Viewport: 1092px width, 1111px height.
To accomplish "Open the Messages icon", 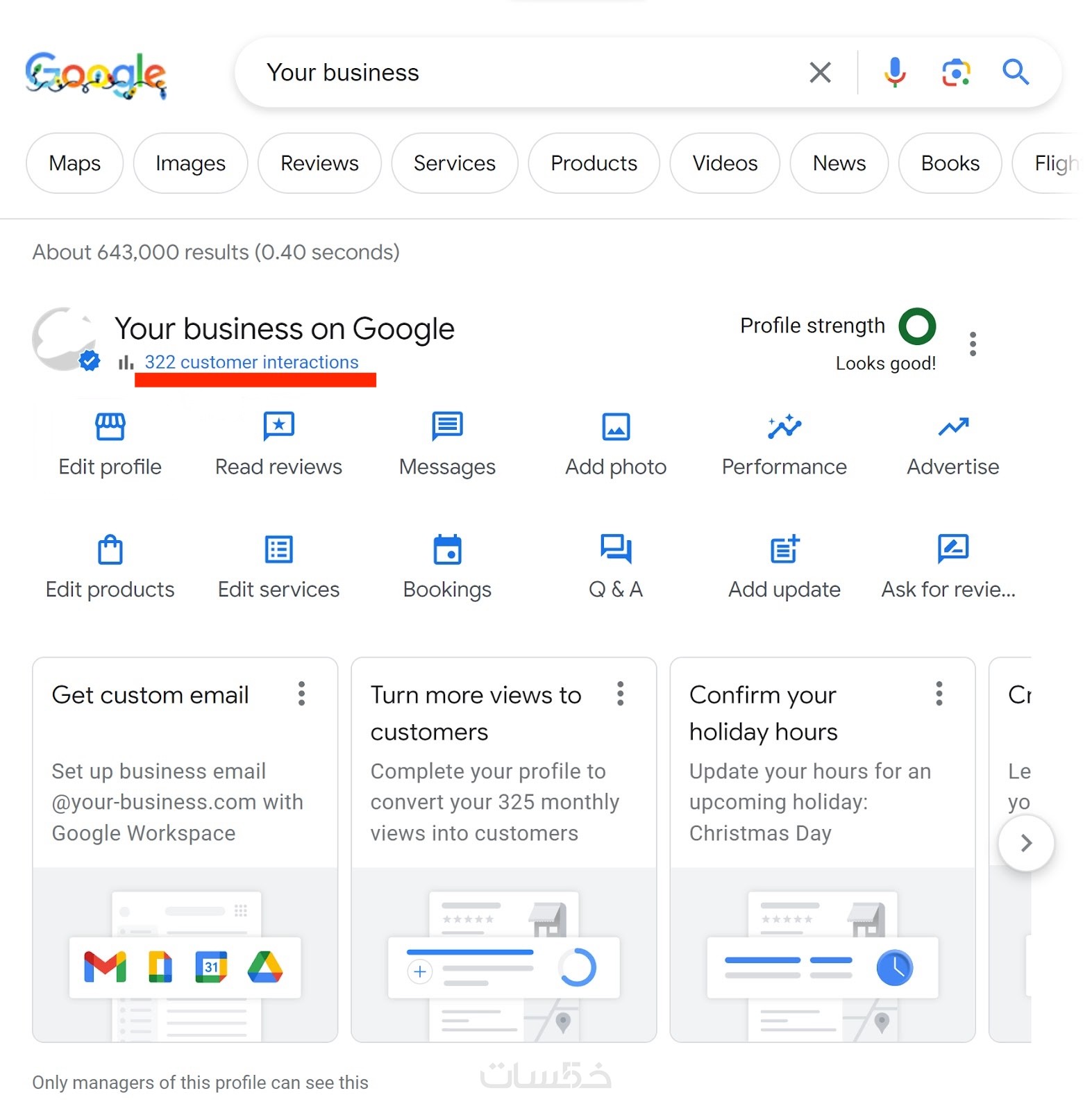I will click(x=447, y=426).
